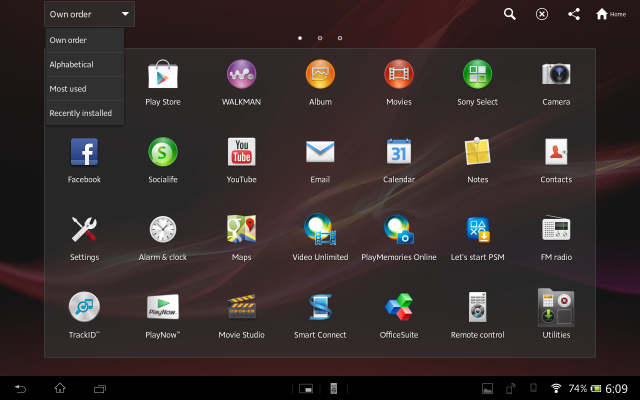Tap the Wi-Fi status icon
The image size is (640, 400).
pyautogui.click(x=556, y=388)
